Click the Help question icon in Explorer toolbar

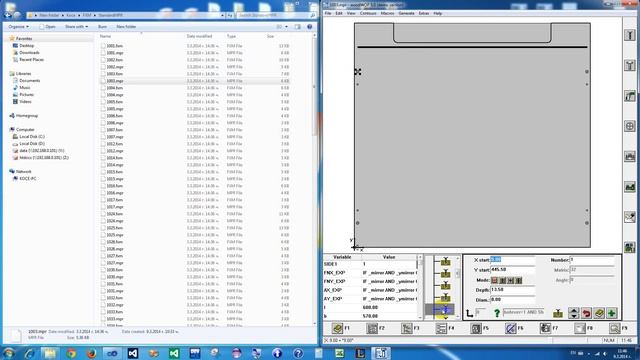pos(309,27)
